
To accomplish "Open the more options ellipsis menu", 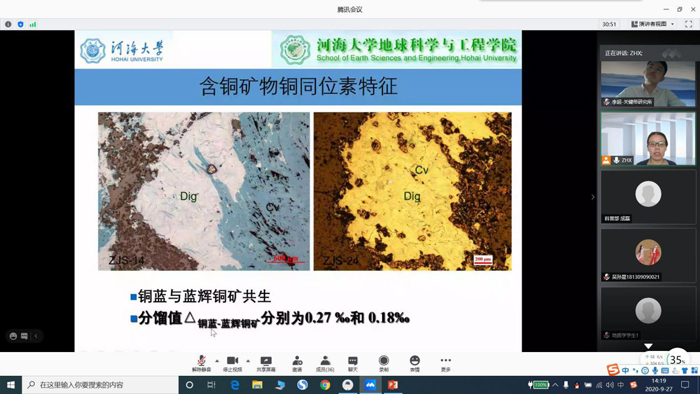I will point(446,363).
